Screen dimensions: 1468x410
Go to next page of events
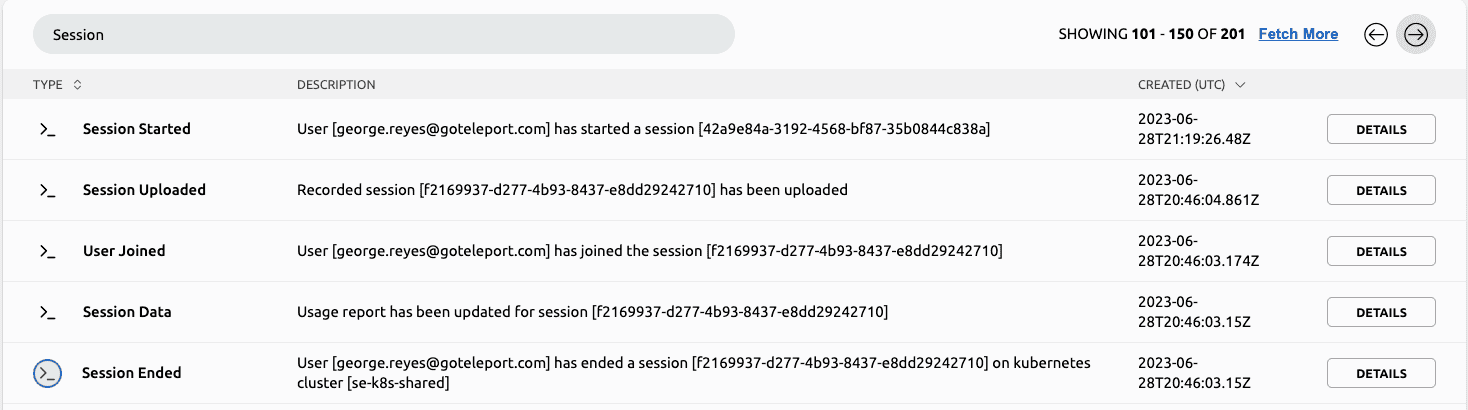coord(1415,35)
